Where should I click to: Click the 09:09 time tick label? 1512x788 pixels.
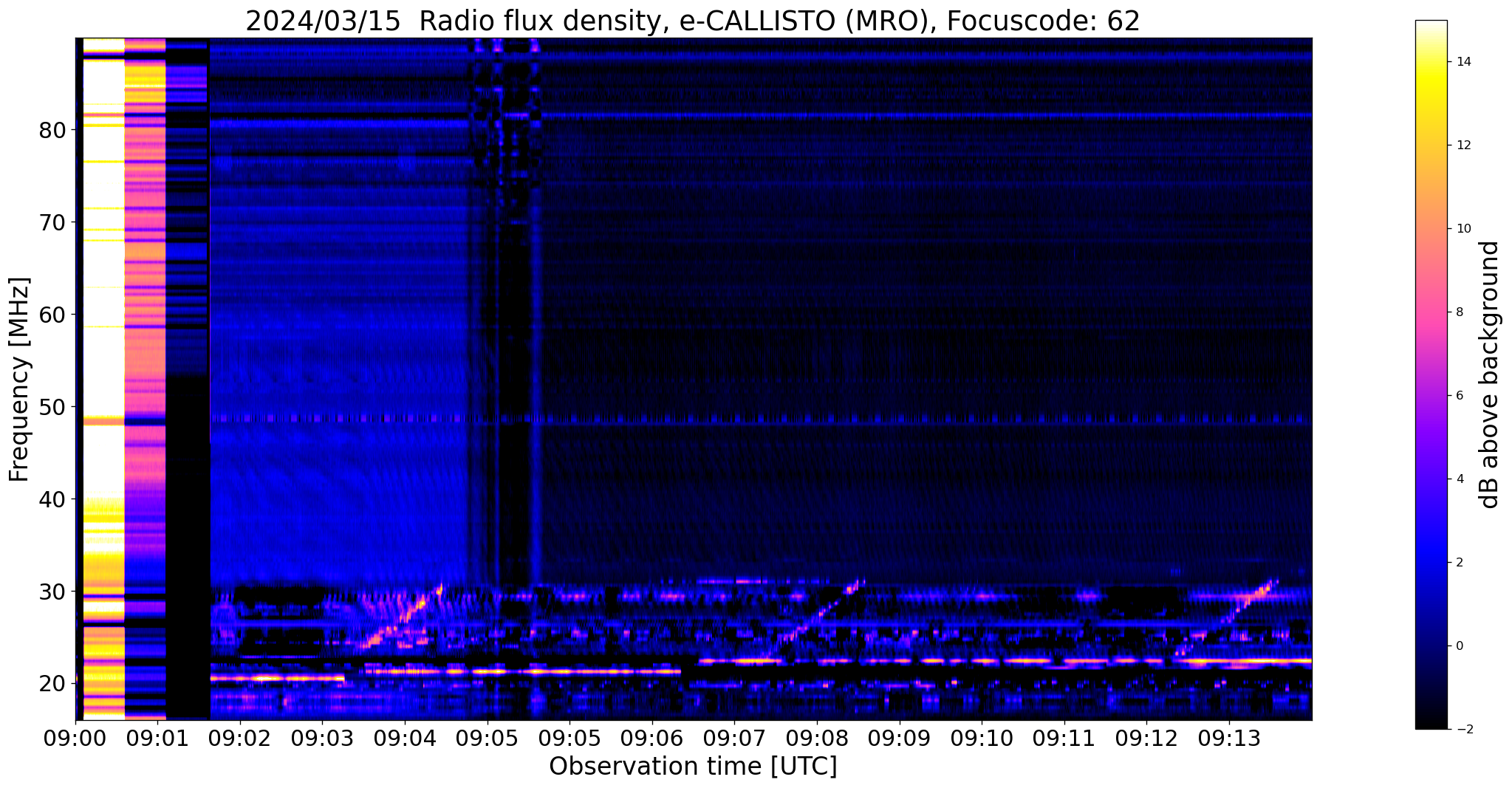click(900, 739)
